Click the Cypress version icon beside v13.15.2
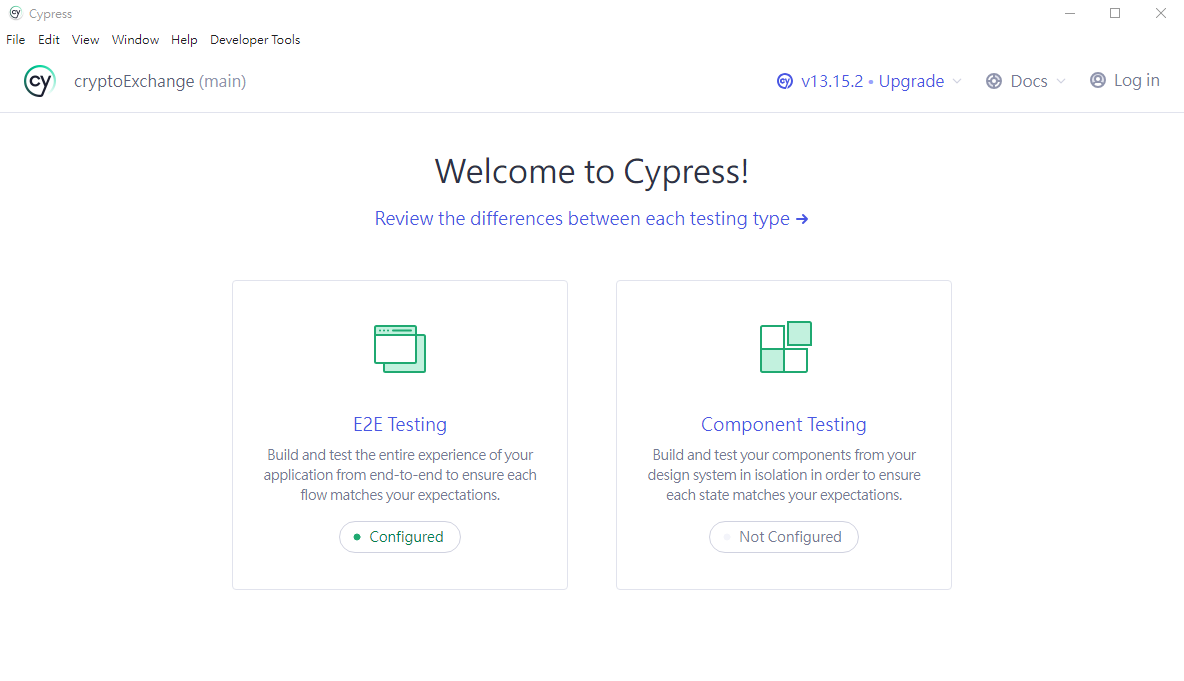Viewport: 1184px width, 681px height. (x=785, y=82)
